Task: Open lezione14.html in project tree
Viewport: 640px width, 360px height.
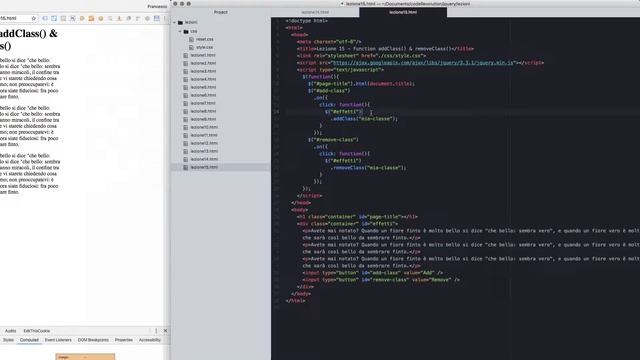Action: pos(204,159)
